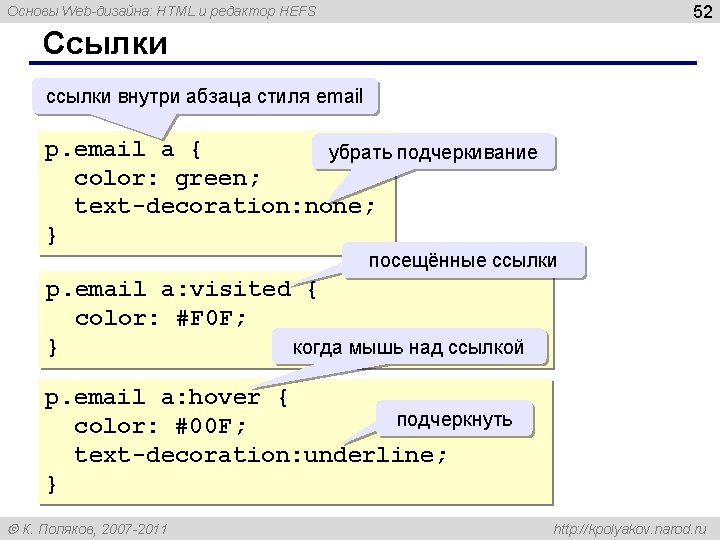Click the slide number 52
Viewport: 720px width, 540px height.
point(702,11)
